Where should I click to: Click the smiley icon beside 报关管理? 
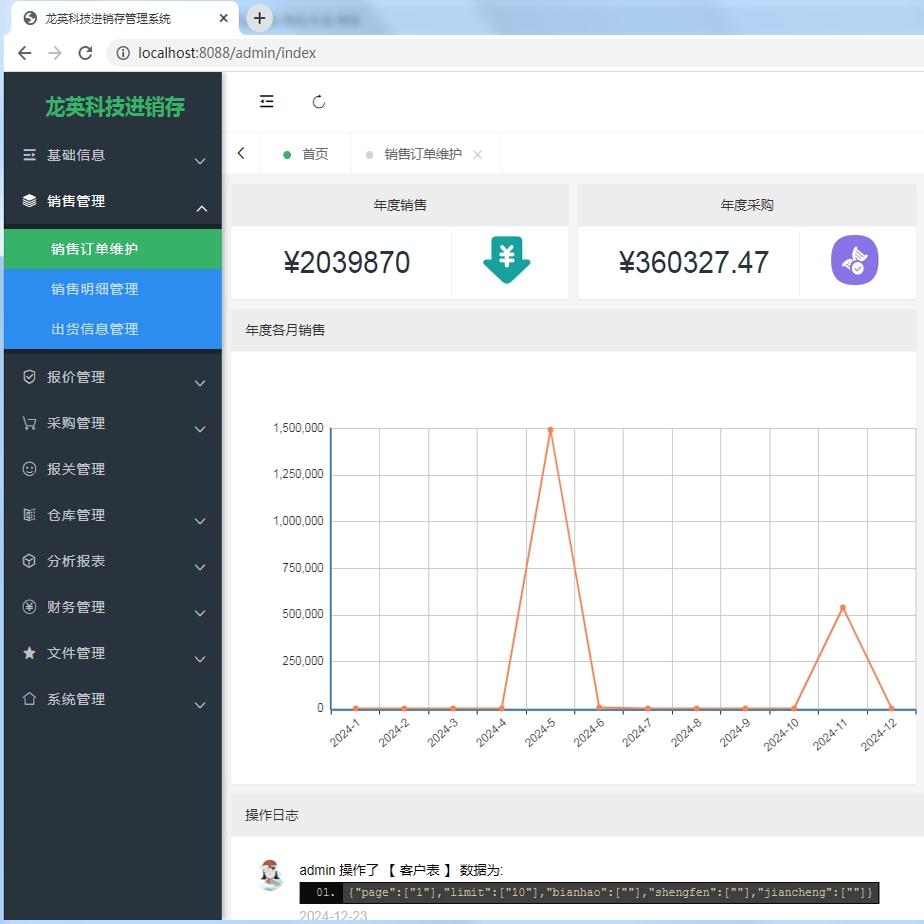pyautogui.click(x=30, y=469)
